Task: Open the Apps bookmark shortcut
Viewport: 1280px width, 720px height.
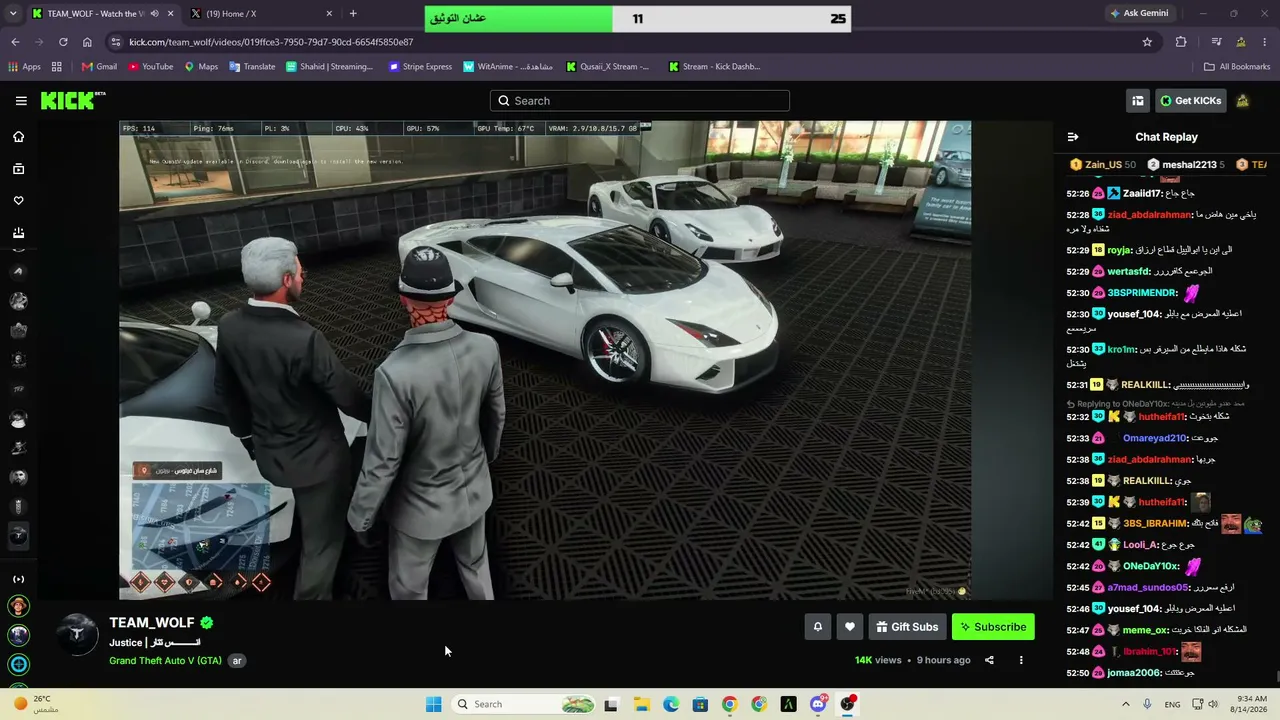Action: 25,67
